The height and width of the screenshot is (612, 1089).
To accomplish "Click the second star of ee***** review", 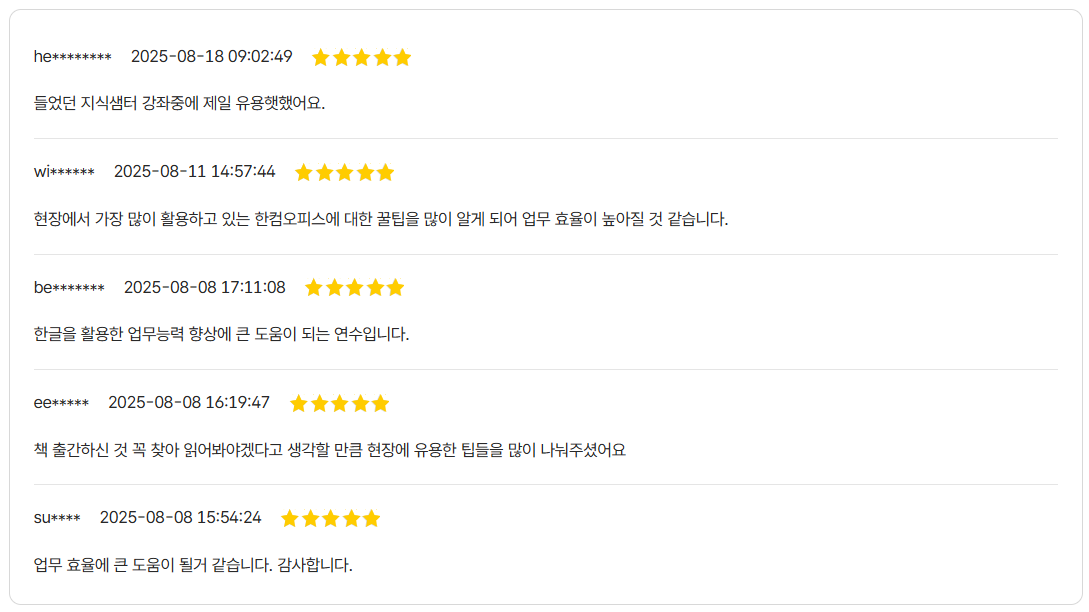I will click(319, 403).
